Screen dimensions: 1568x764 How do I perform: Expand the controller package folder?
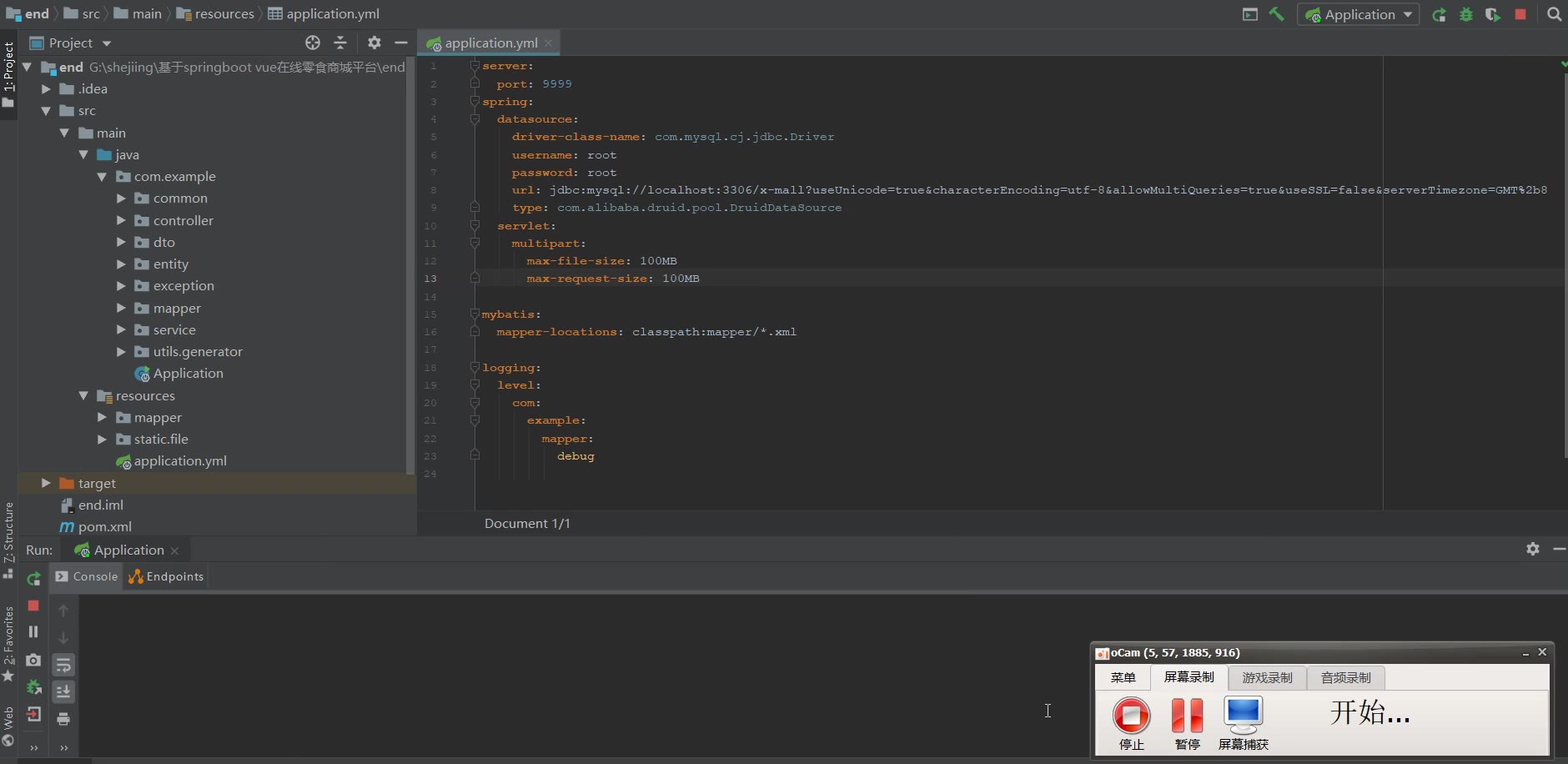121,220
